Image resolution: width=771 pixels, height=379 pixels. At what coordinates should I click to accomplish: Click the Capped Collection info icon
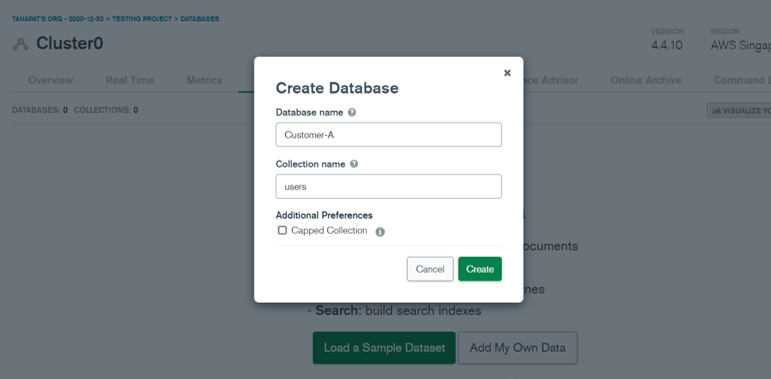pos(380,232)
